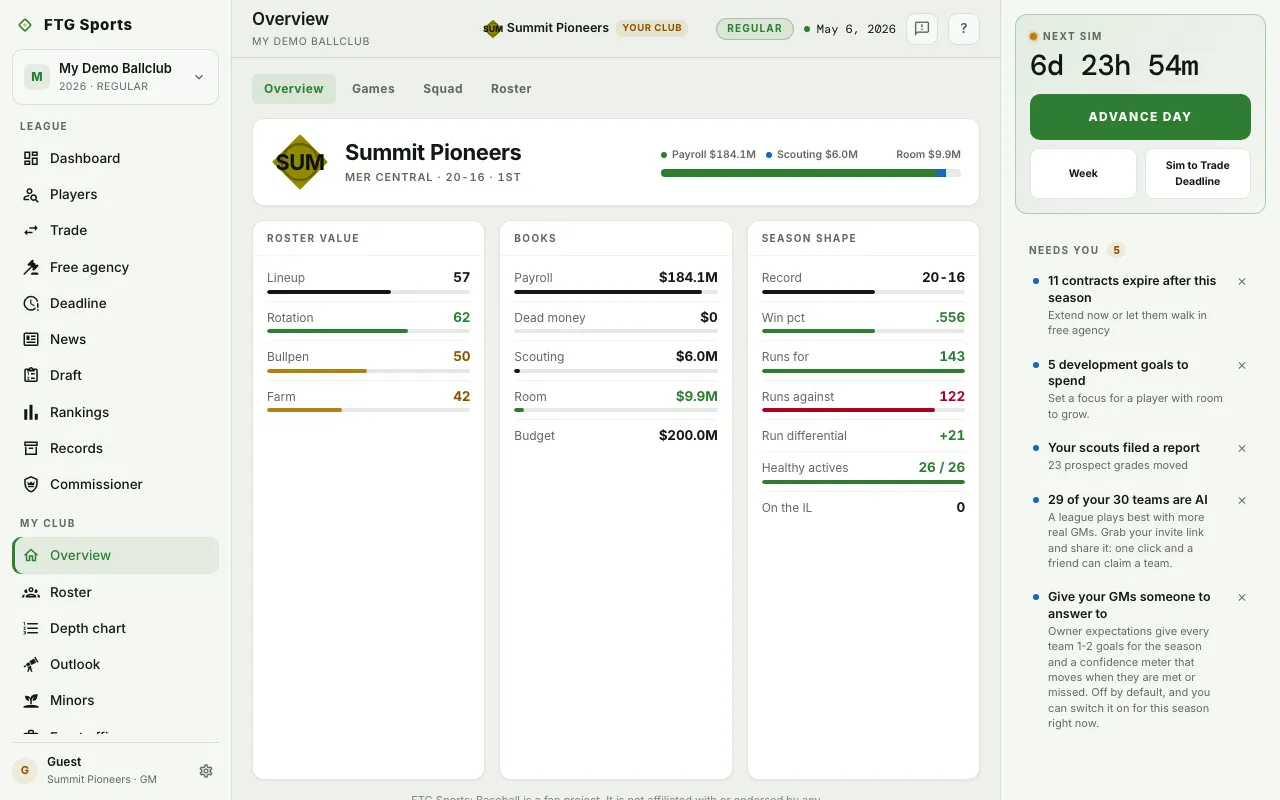Open the Dashboard grid icon
The image size is (1280, 800).
point(31,158)
